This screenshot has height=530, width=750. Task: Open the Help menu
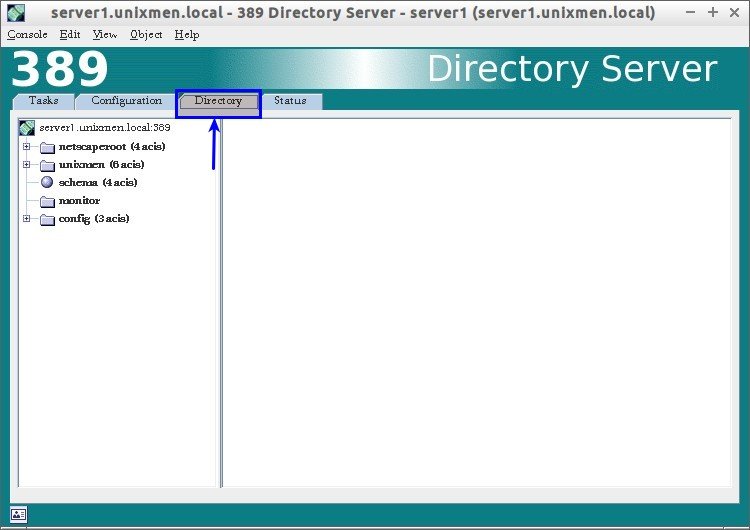(x=187, y=34)
